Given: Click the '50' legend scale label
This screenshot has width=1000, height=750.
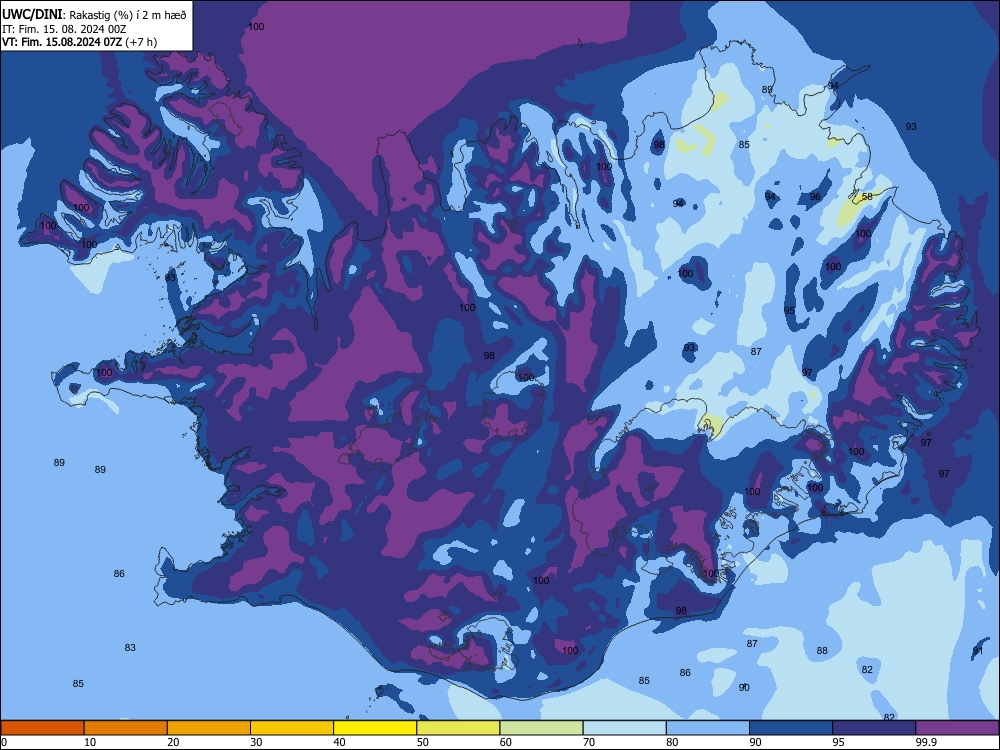Looking at the screenshot, I should 423,742.
